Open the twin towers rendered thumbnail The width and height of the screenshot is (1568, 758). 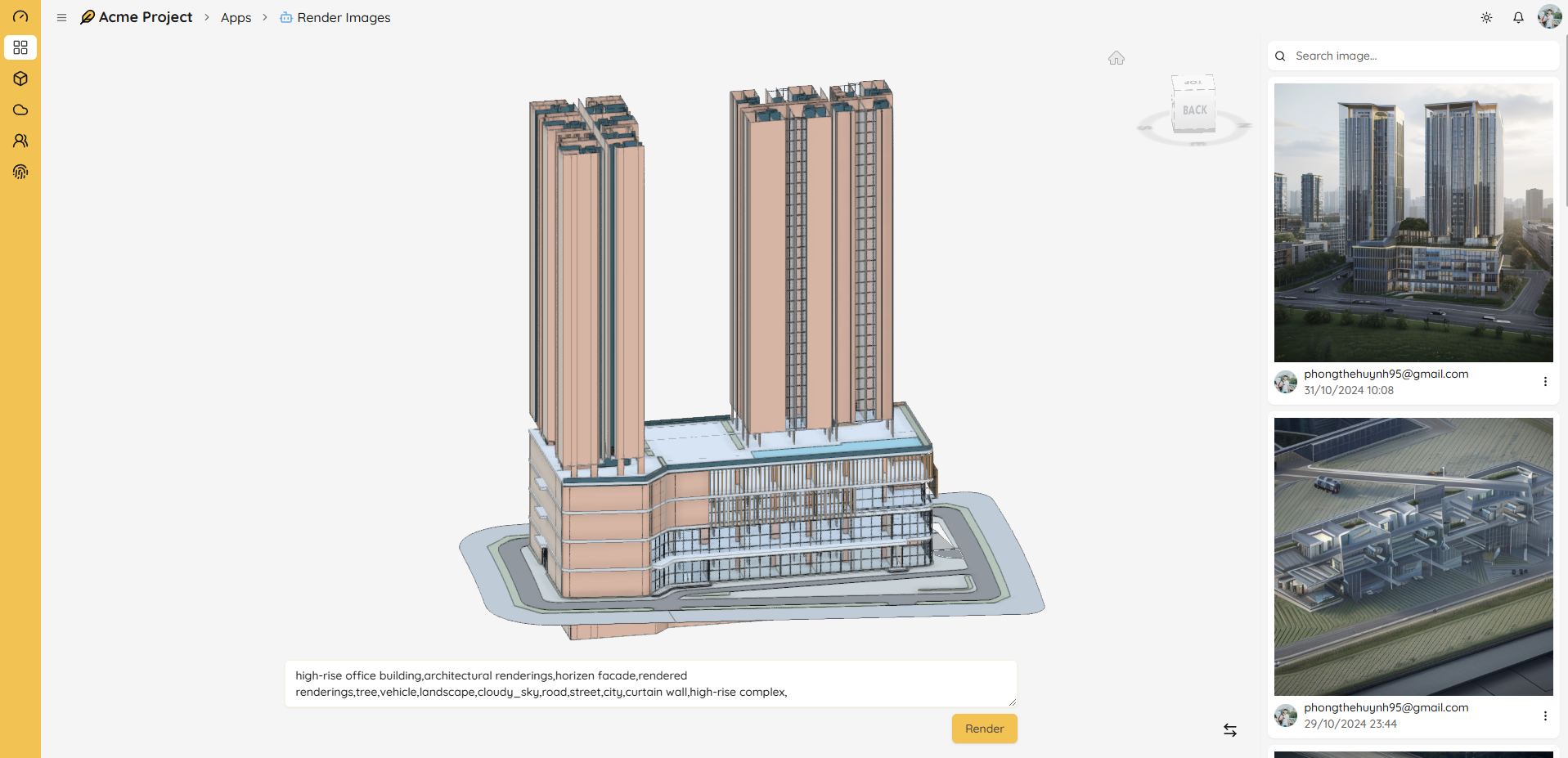tap(1413, 222)
